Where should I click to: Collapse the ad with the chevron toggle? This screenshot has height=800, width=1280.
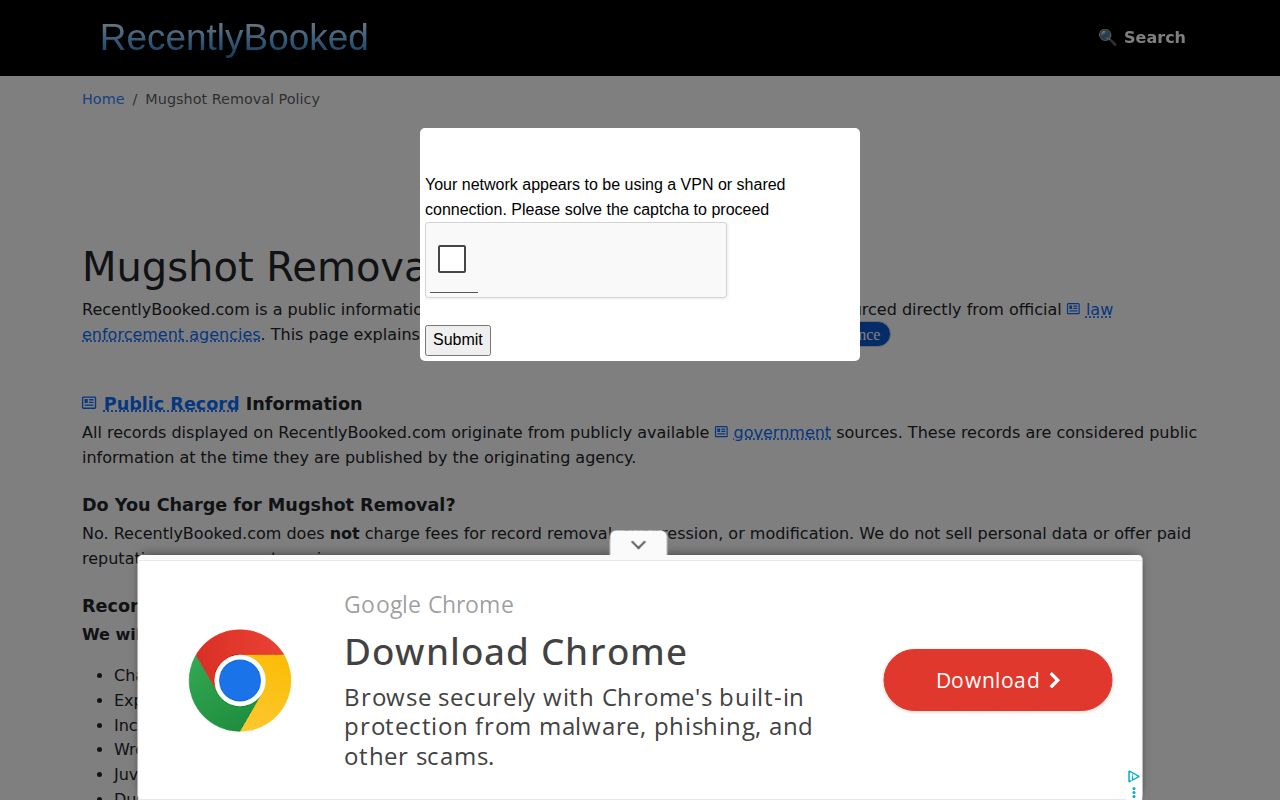click(x=638, y=544)
